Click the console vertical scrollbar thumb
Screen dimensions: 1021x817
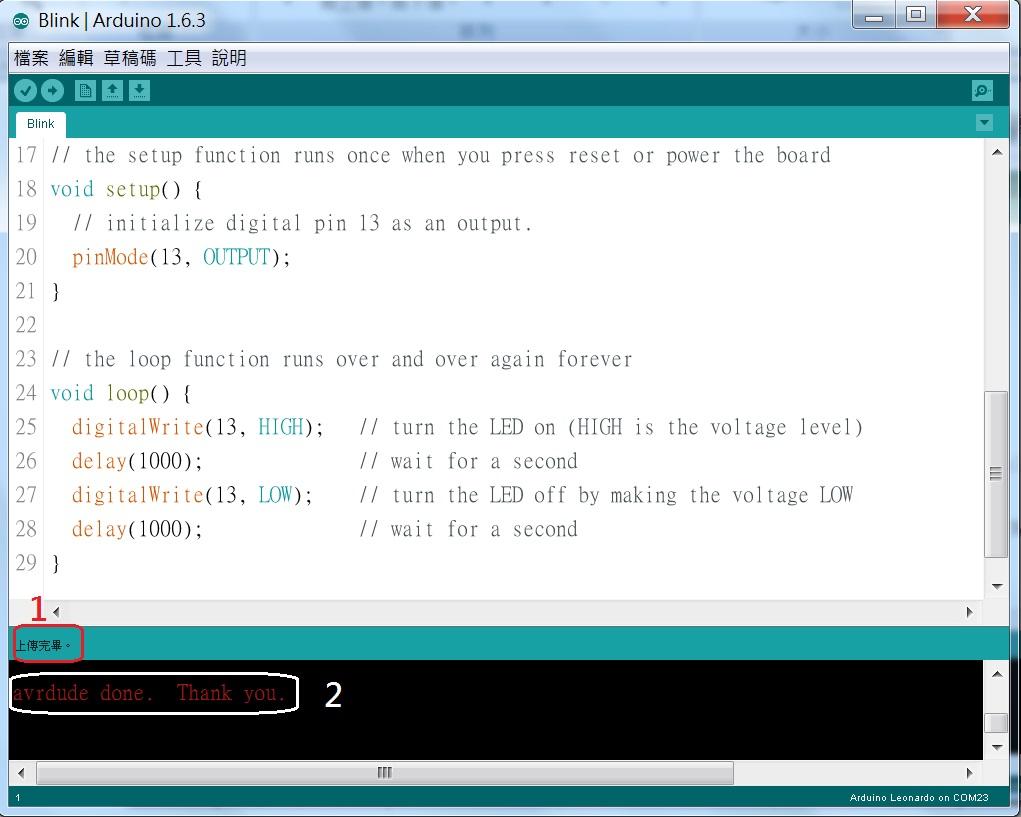[997, 723]
